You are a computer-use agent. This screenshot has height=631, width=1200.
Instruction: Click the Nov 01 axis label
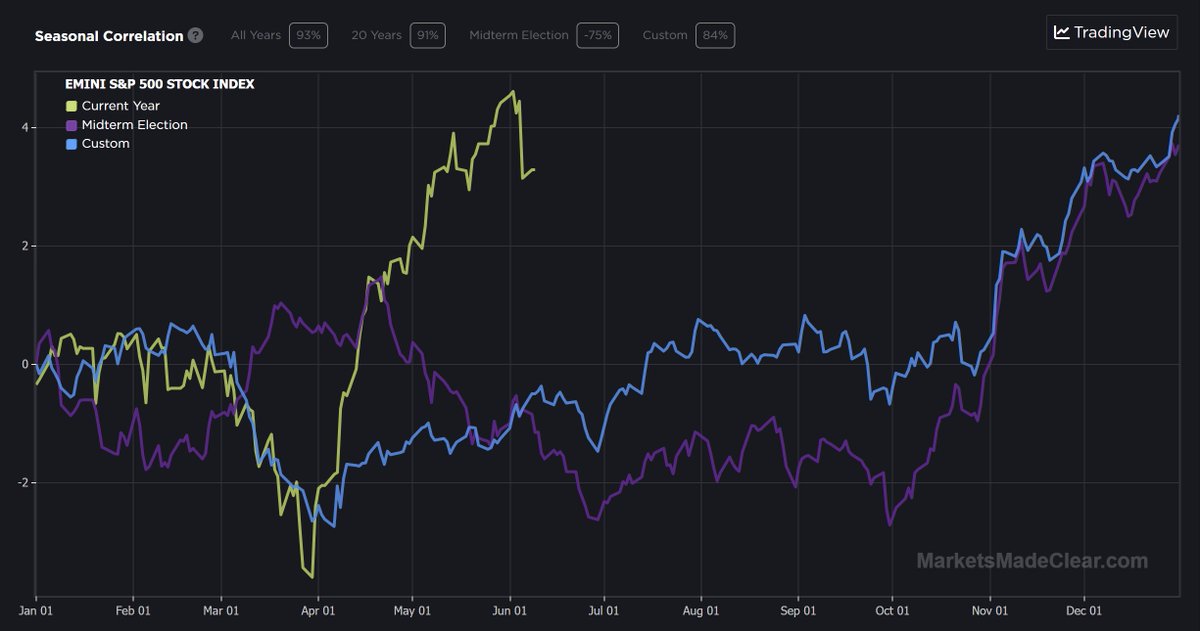click(x=988, y=610)
